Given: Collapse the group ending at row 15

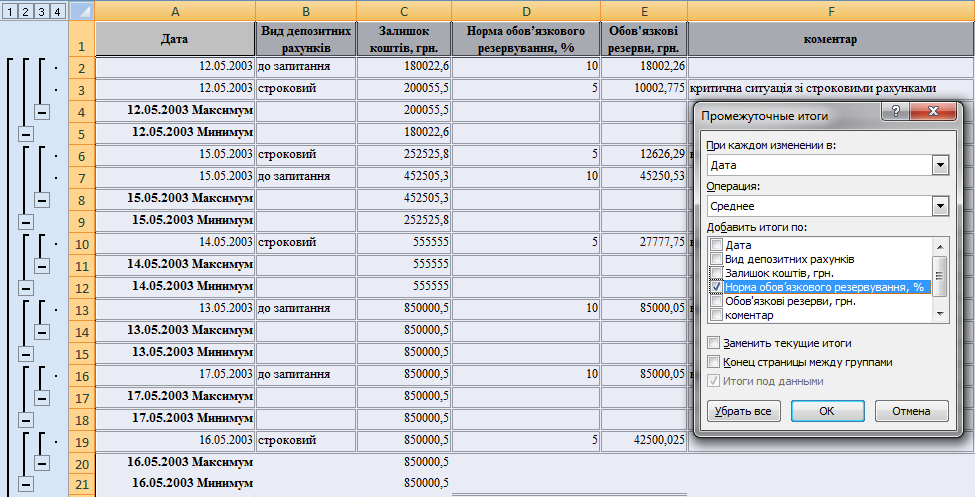Looking at the screenshot, I should [25, 353].
